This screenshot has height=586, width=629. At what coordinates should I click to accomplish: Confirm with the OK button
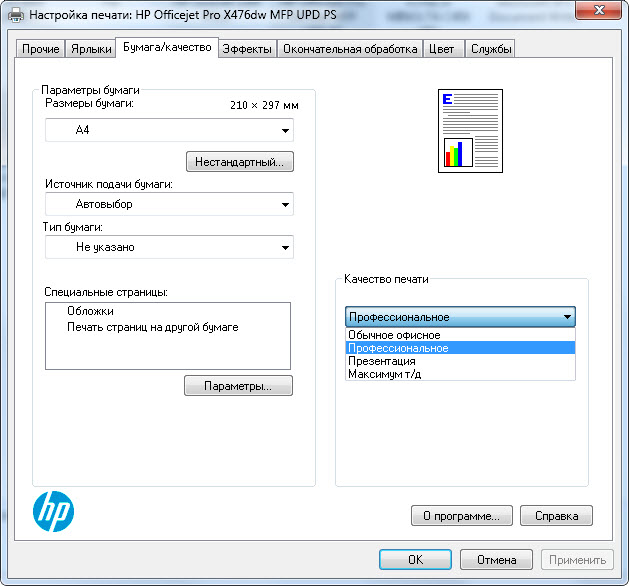[x=415, y=560]
